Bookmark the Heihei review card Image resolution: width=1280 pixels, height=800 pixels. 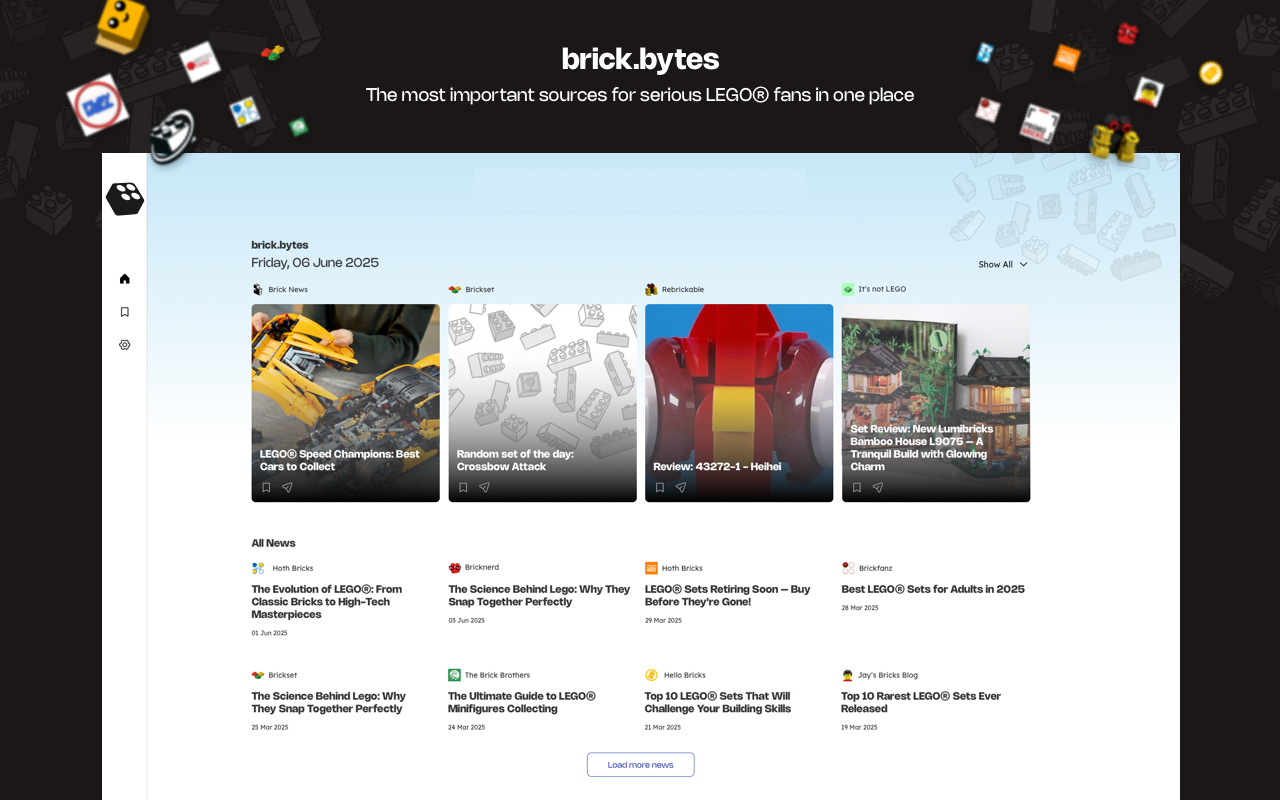660,488
